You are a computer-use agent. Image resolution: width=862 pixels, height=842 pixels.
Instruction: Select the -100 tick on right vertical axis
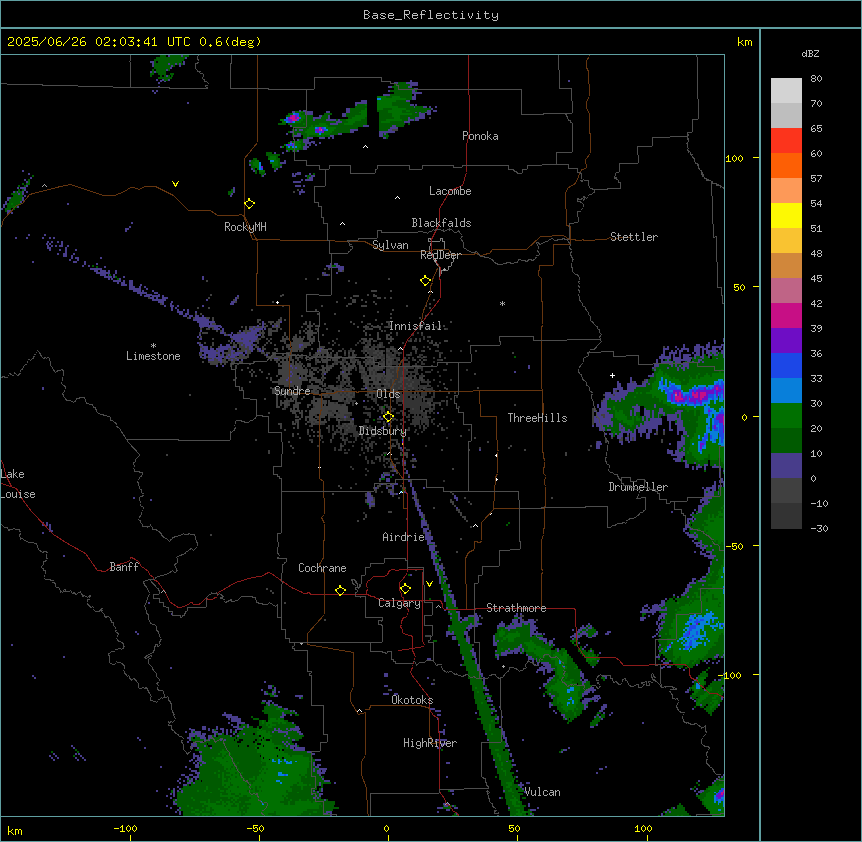(x=731, y=675)
